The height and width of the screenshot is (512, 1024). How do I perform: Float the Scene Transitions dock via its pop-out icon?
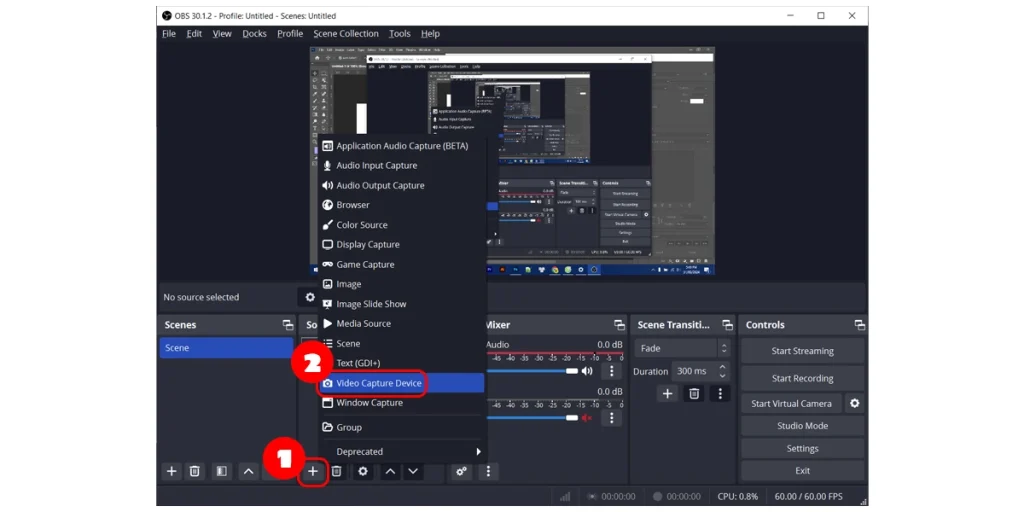point(727,325)
